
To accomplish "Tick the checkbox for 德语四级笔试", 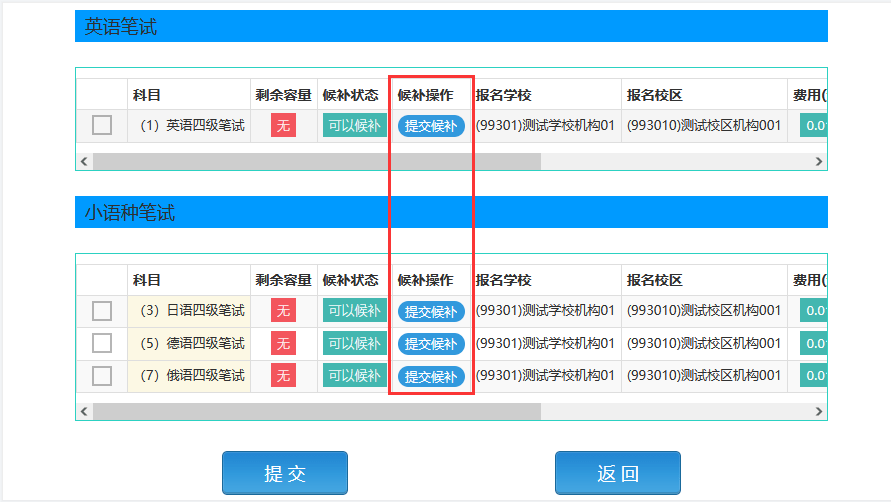I will 102,343.
